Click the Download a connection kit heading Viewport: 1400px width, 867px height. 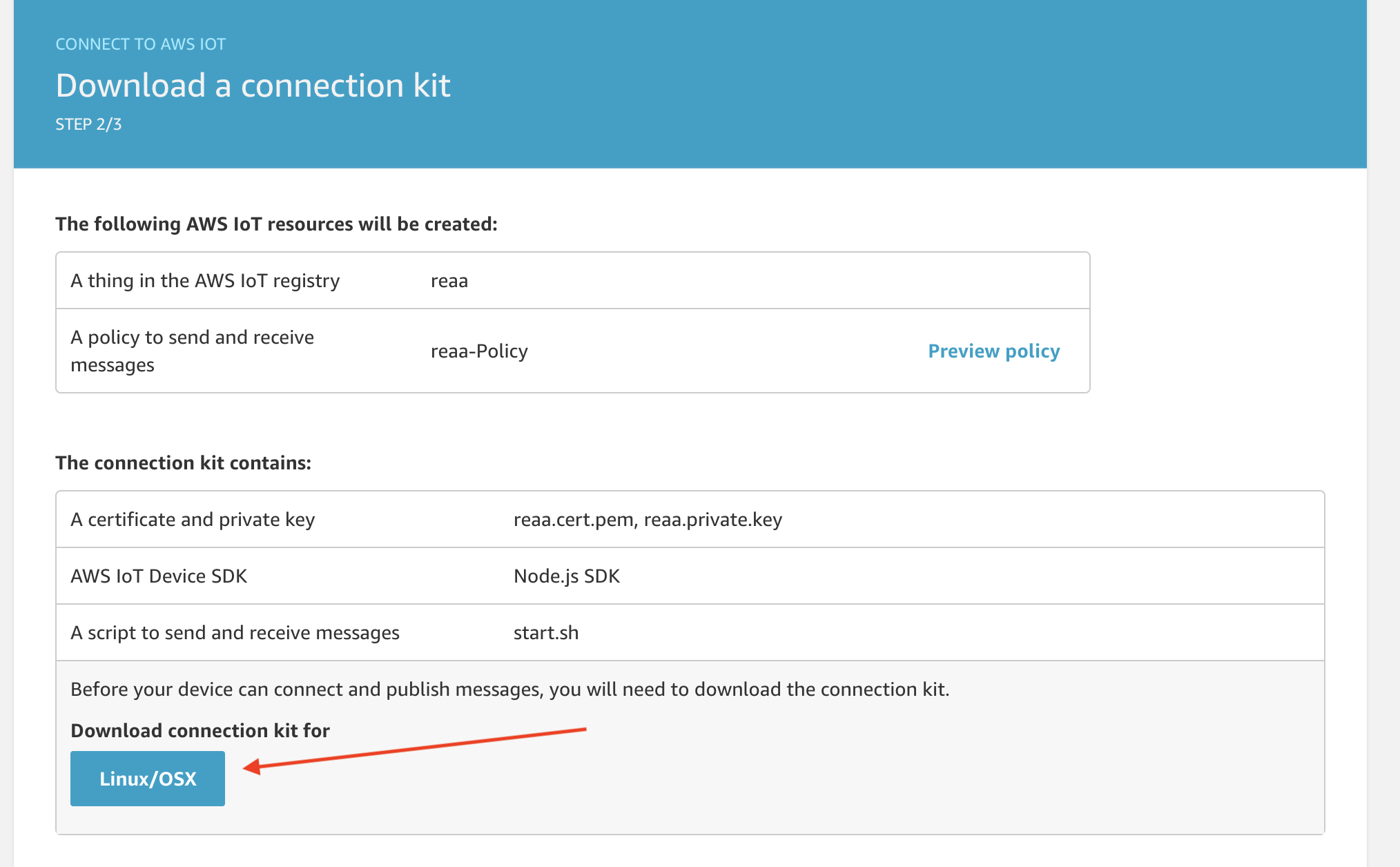coord(253,86)
